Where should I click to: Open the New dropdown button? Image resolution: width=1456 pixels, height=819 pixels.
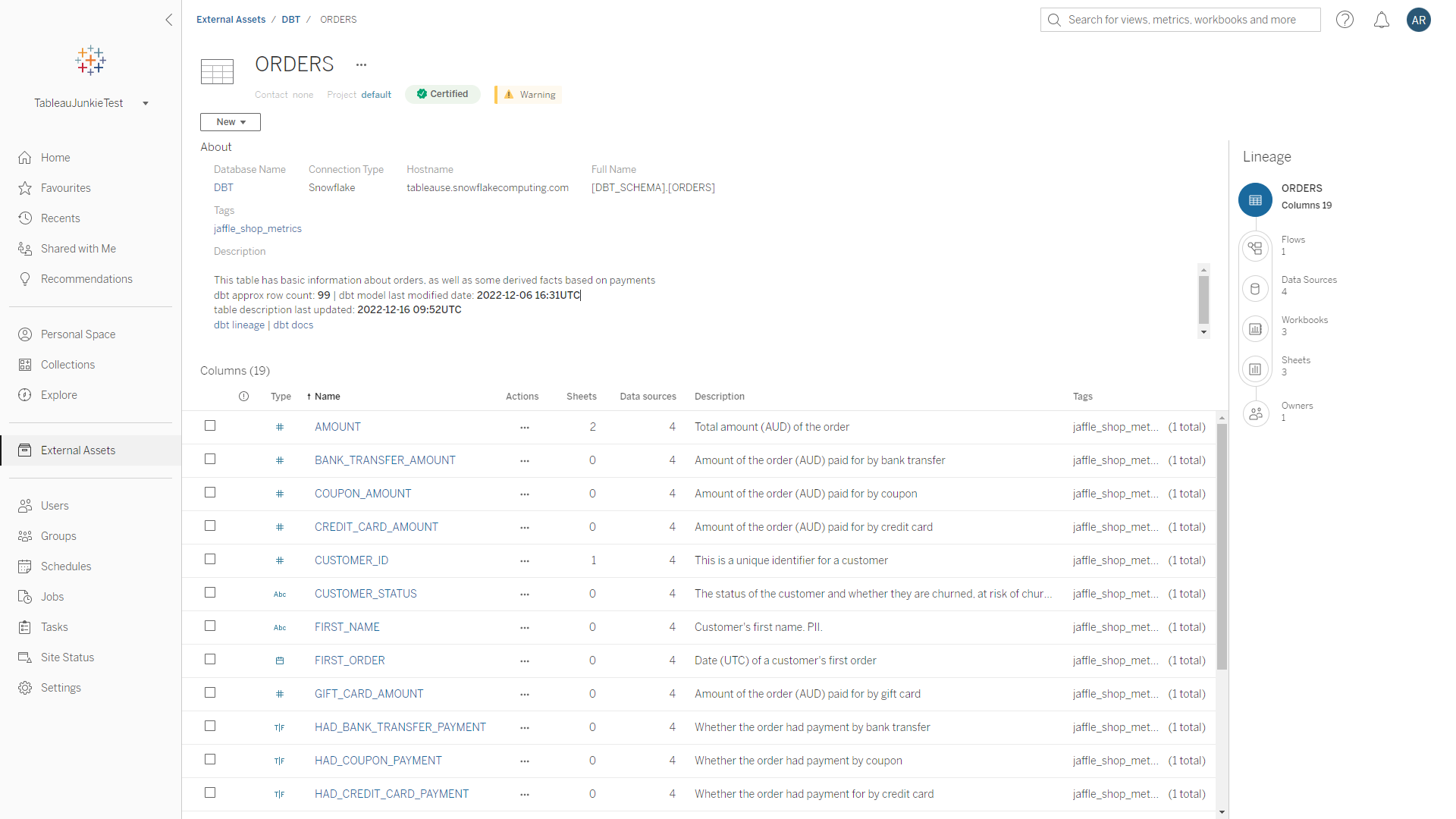pyautogui.click(x=231, y=122)
